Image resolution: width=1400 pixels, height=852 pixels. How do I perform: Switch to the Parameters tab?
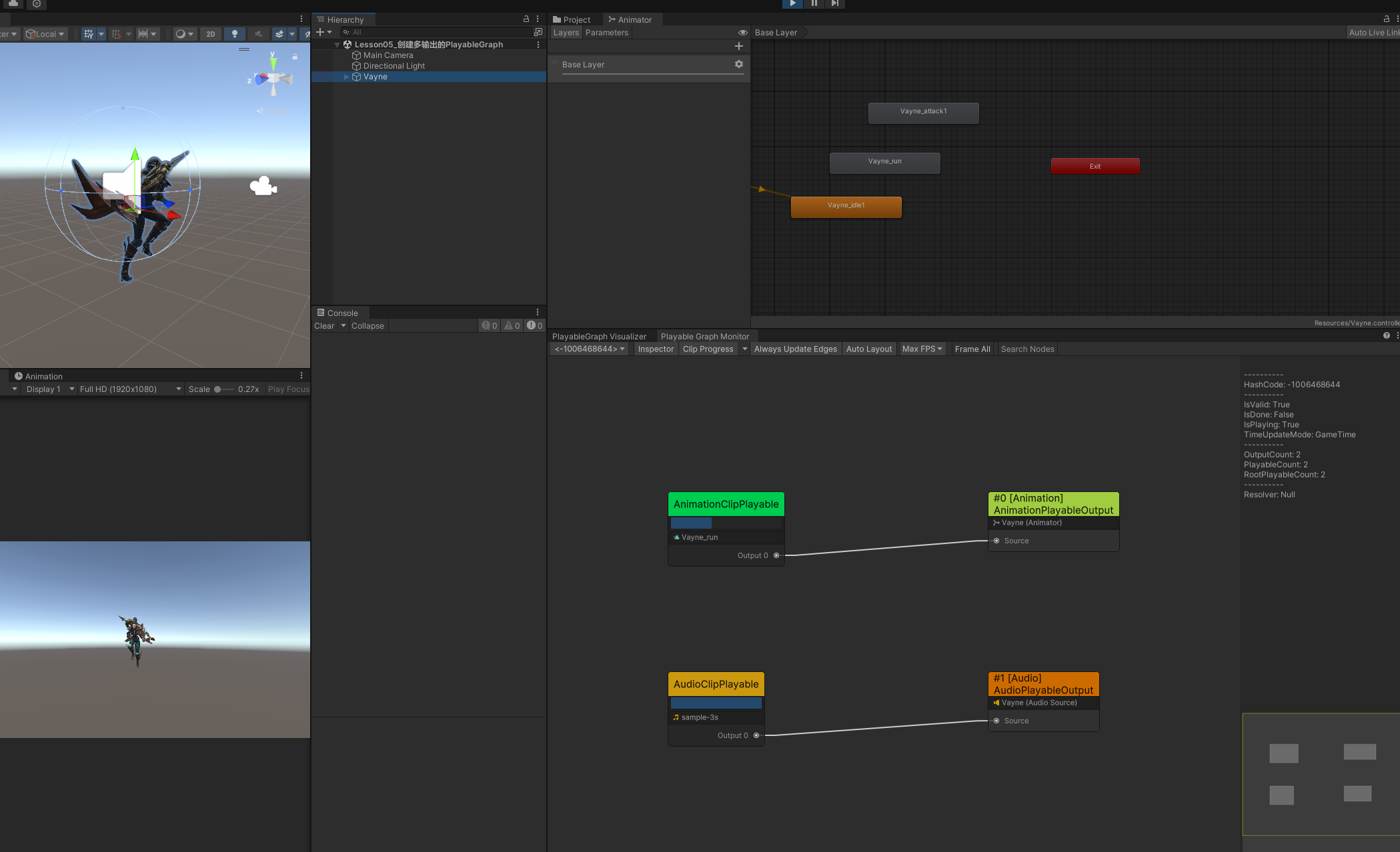(606, 33)
